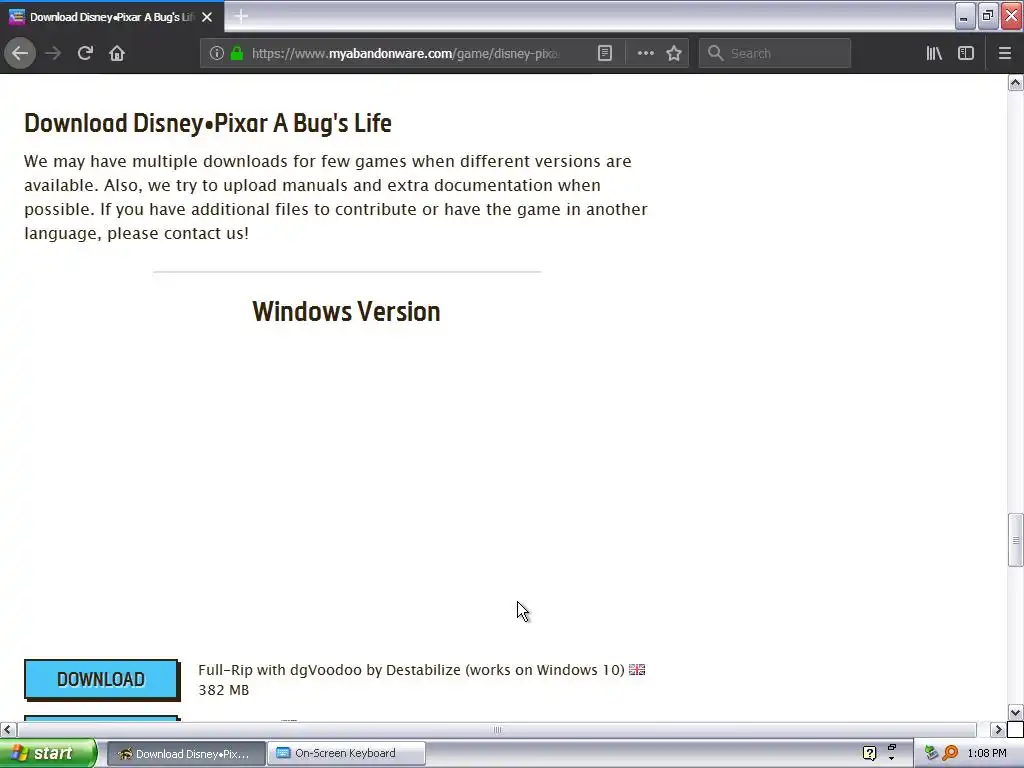Open the Library bookmarks and history icon

click(x=934, y=53)
